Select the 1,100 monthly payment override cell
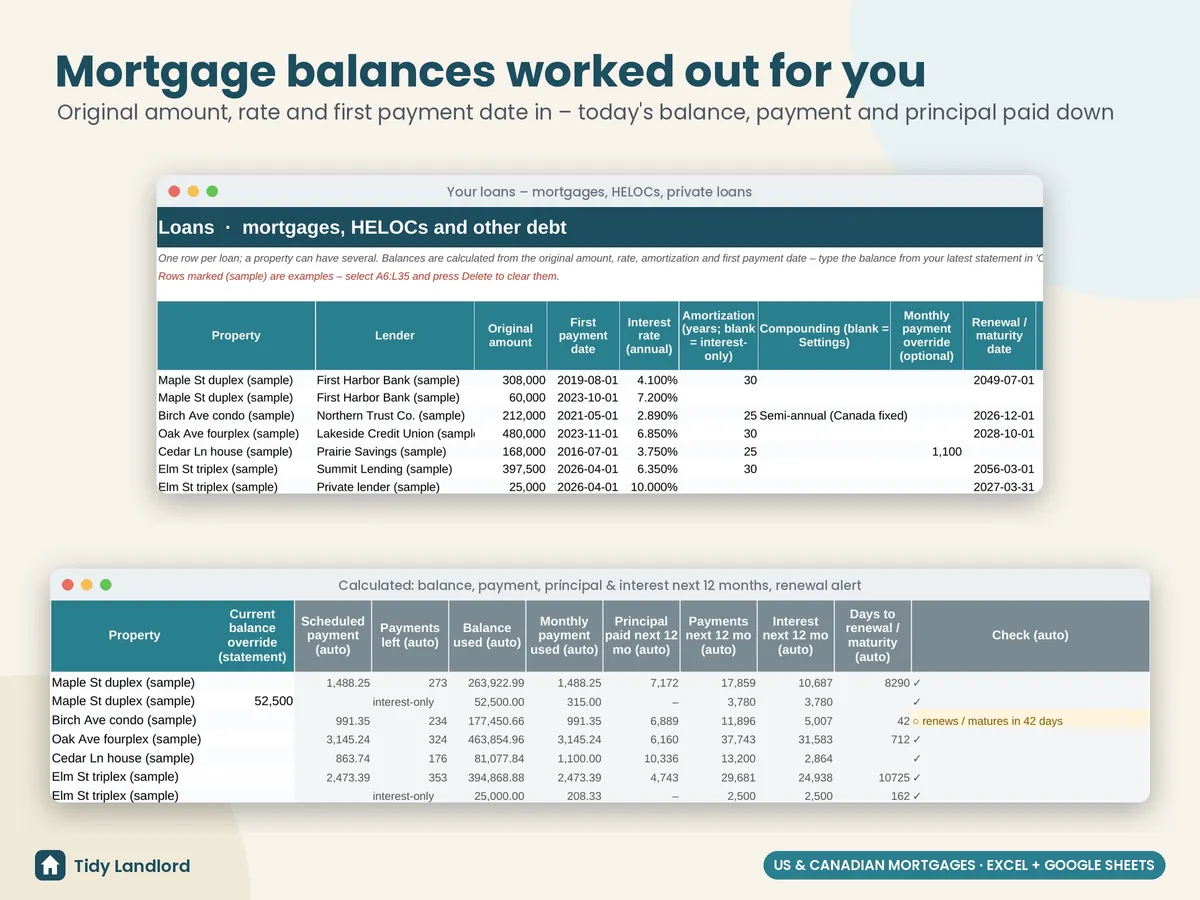 [927, 452]
